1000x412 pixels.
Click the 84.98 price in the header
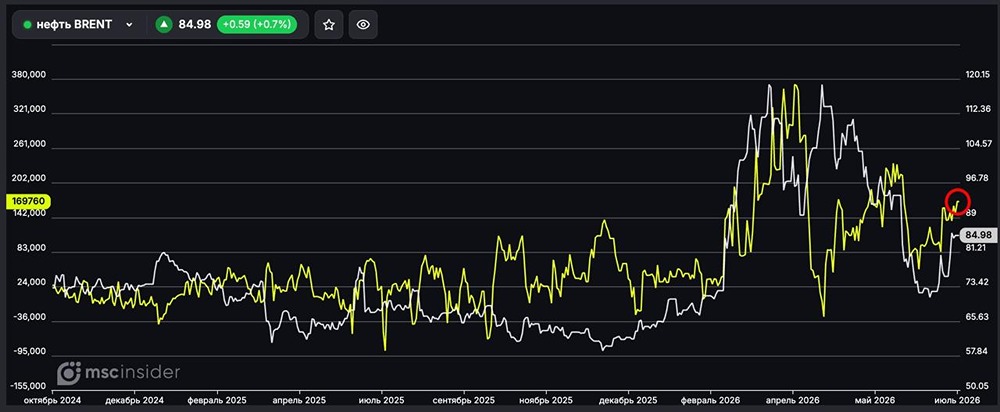tap(195, 25)
